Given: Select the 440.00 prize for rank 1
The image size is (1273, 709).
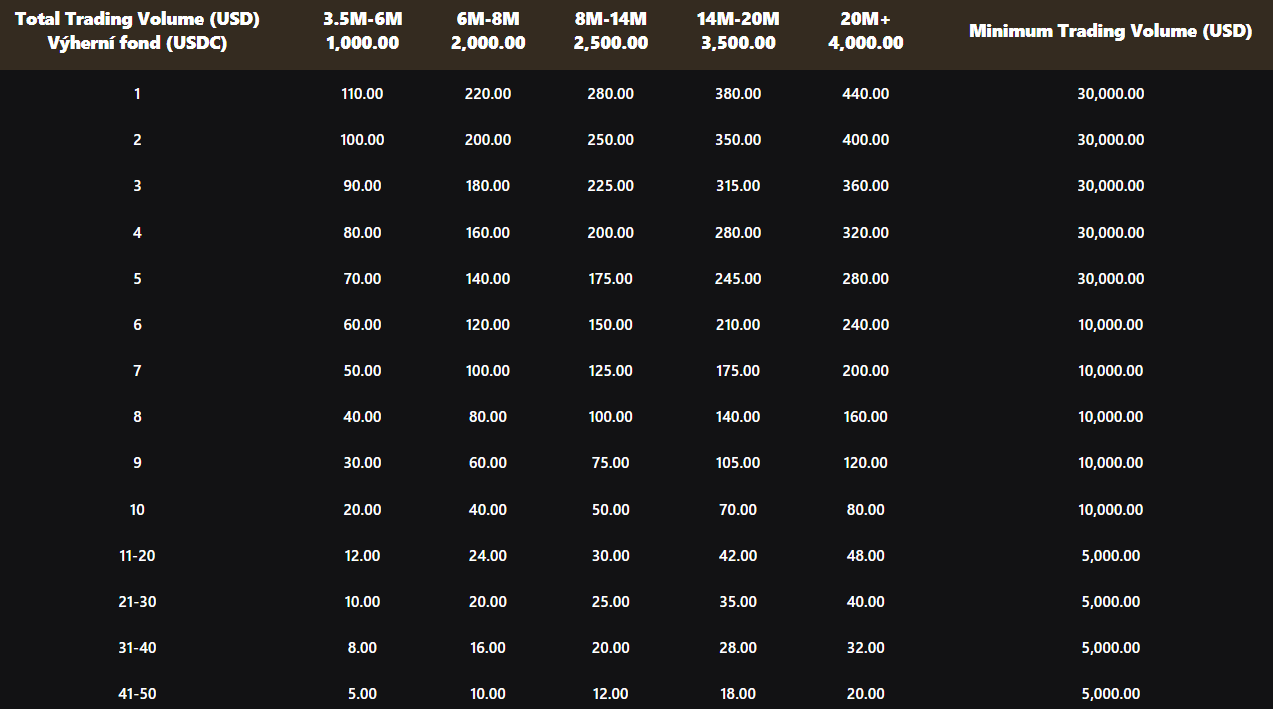Looking at the screenshot, I should click(865, 94).
